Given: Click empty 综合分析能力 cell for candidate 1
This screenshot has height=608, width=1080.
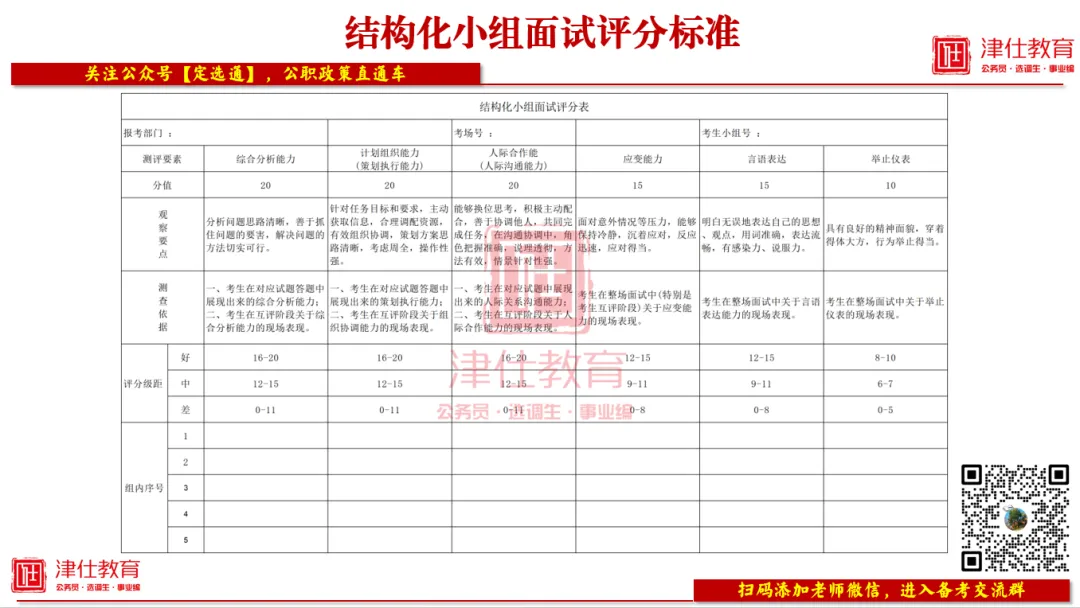Looking at the screenshot, I should pos(266,436).
